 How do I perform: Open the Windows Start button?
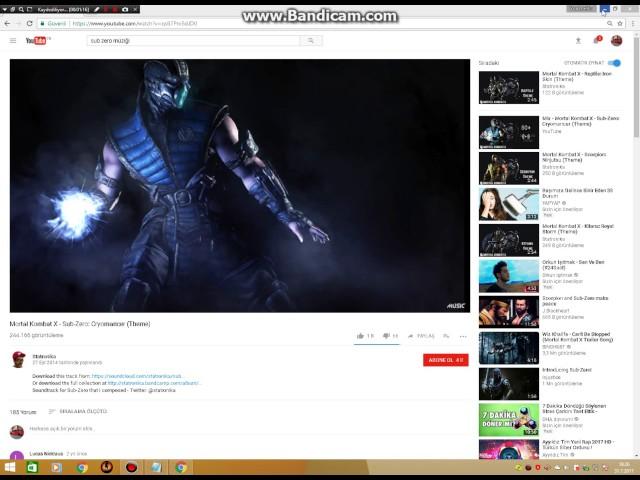tap(9, 467)
